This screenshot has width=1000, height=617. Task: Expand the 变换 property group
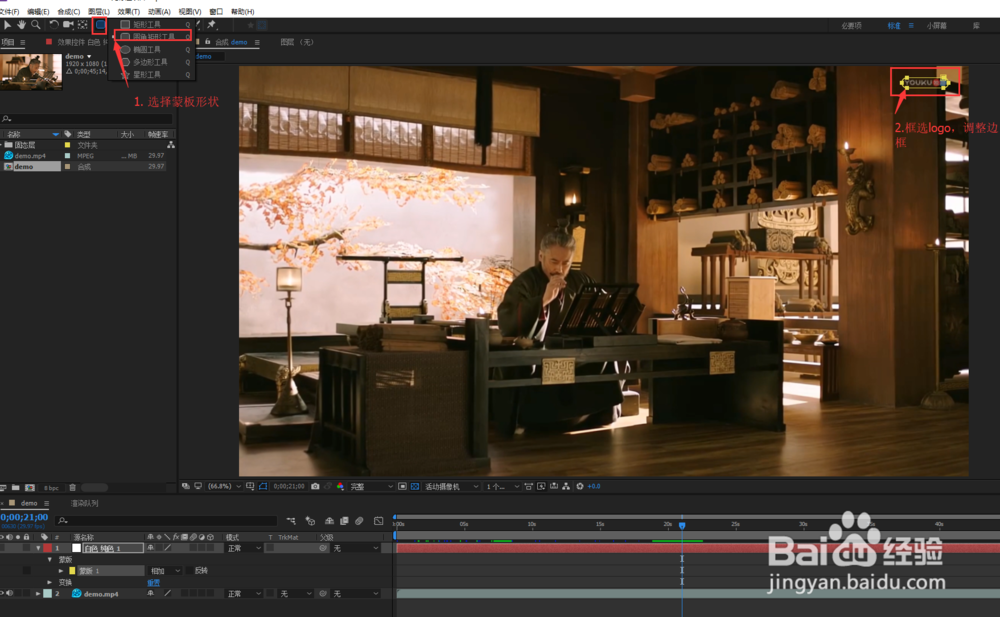click(50, 582)
